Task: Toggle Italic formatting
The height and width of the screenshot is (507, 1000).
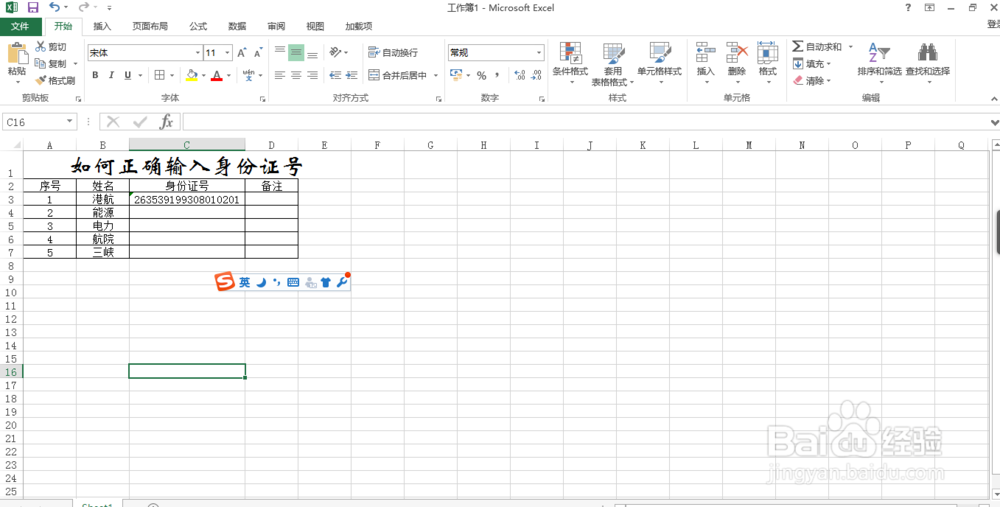Action: click(x=111, y=75)
